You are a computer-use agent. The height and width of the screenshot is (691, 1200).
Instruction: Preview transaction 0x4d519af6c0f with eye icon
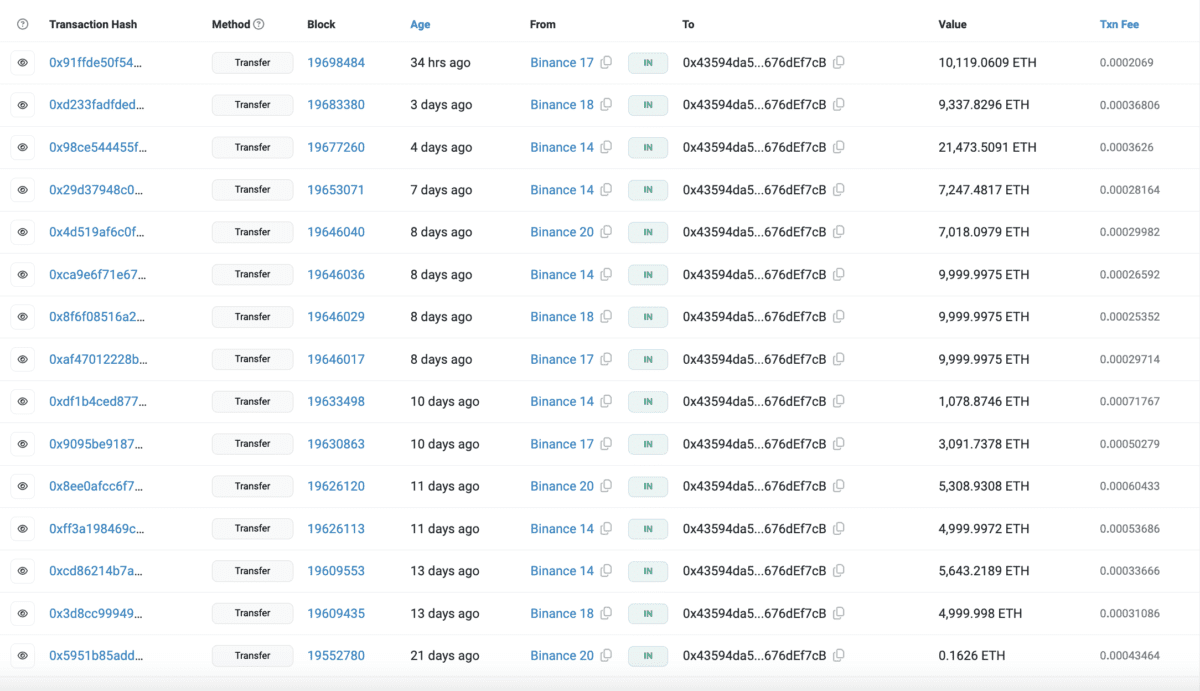click(22, 232)
